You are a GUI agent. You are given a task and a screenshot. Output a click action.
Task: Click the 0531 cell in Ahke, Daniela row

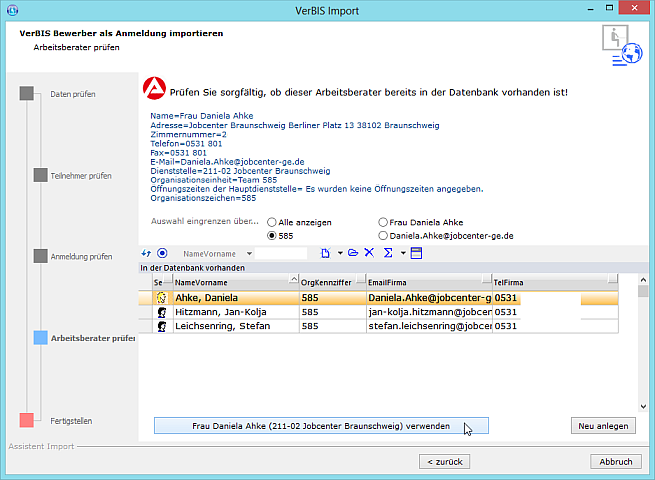[555, 298]
